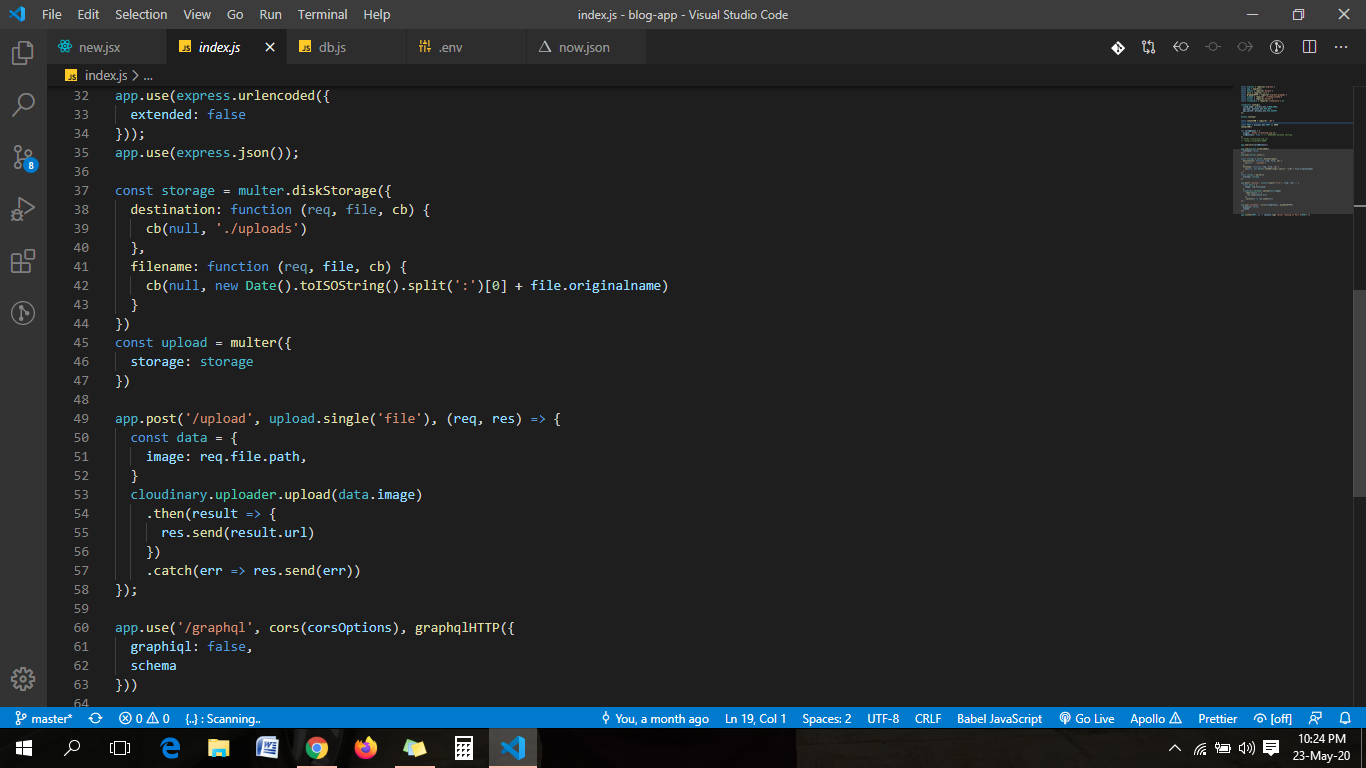This screenshot has width=1366, height=768.
Task: Open the Help menu
Action: click(377, 15)
